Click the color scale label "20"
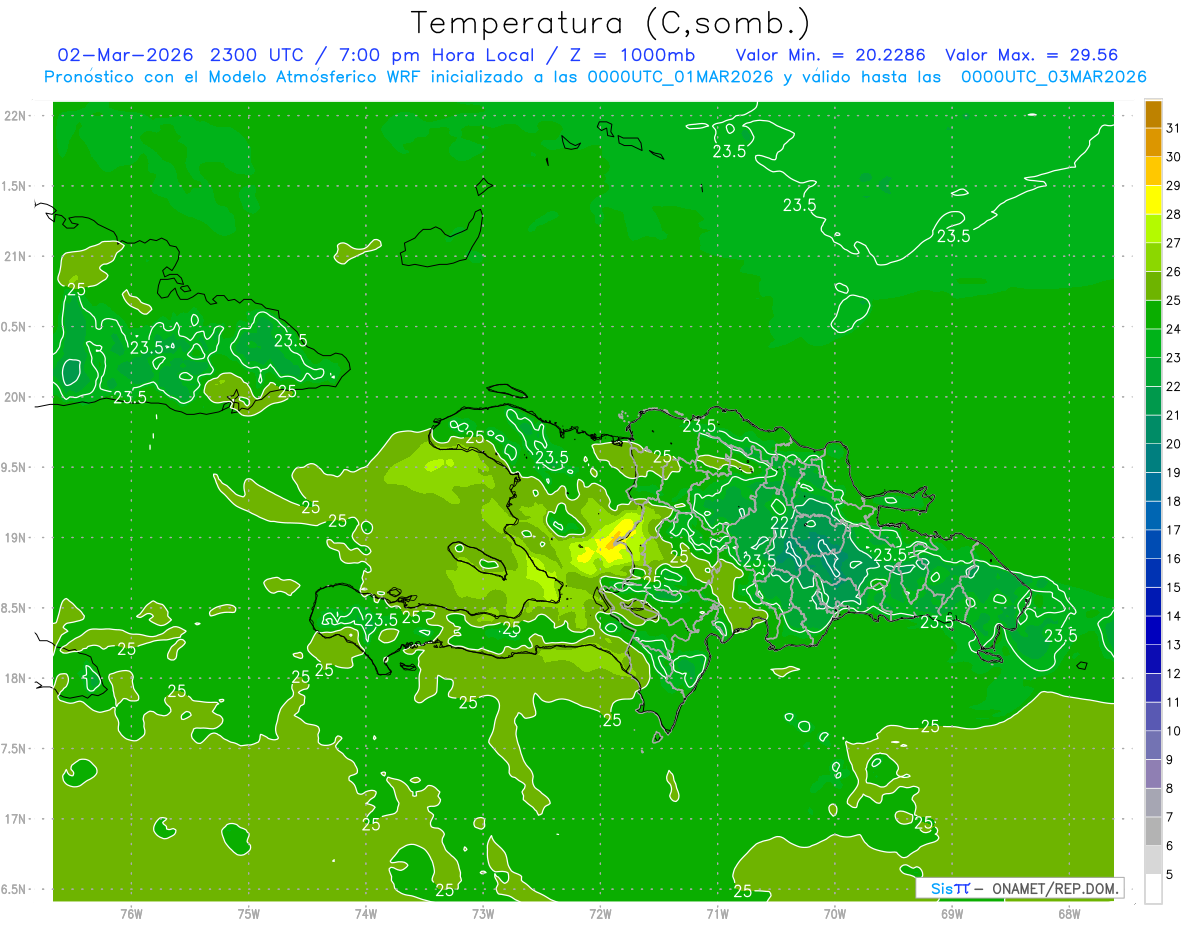 pos(1174,444)
